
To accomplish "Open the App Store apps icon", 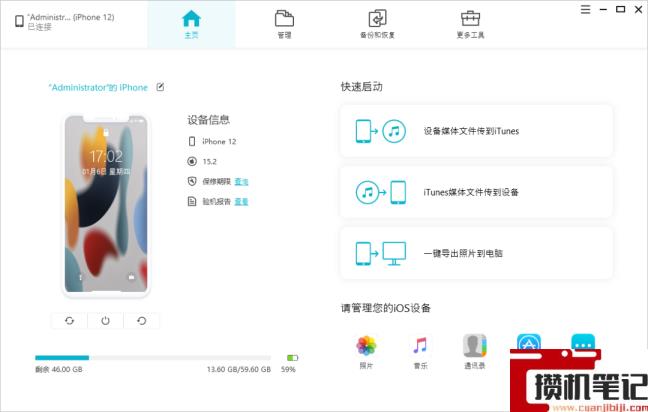I will 529,342.
